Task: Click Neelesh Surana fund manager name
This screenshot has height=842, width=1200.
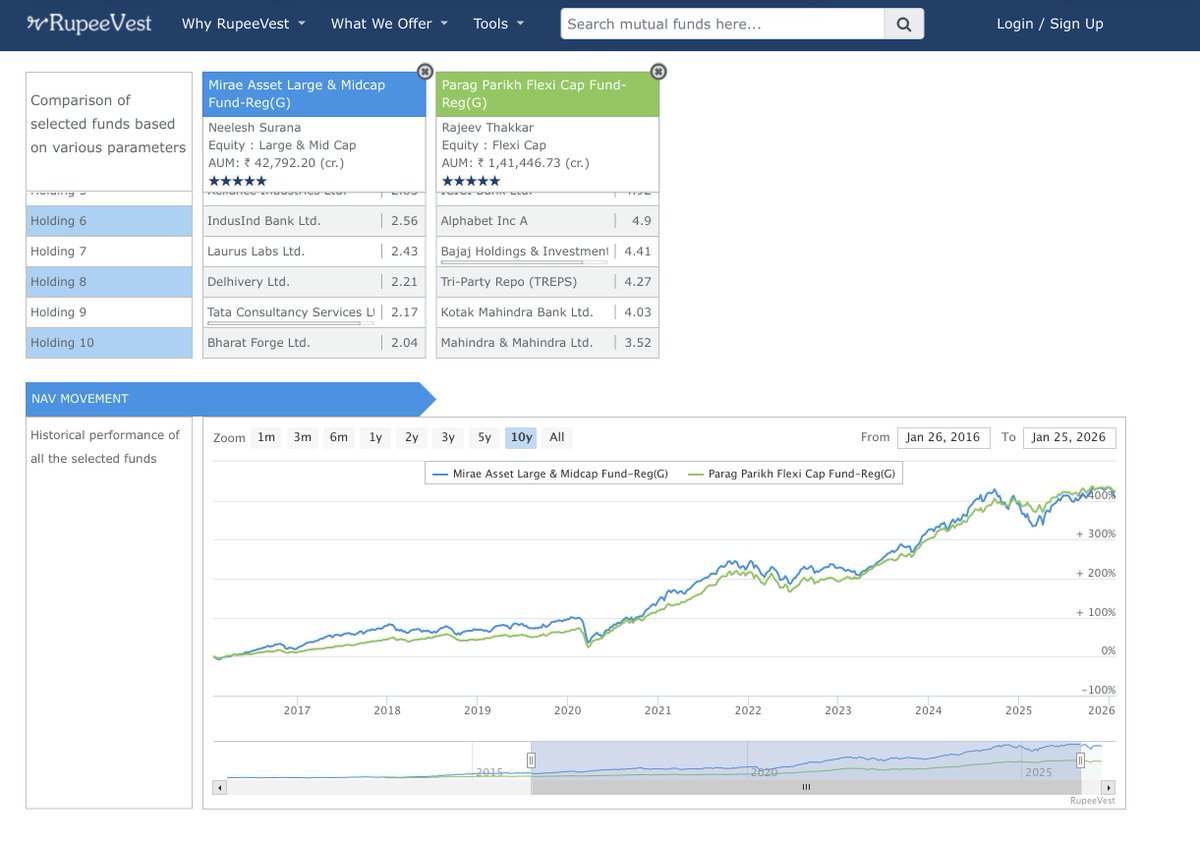Action: (x=254, y=127)
